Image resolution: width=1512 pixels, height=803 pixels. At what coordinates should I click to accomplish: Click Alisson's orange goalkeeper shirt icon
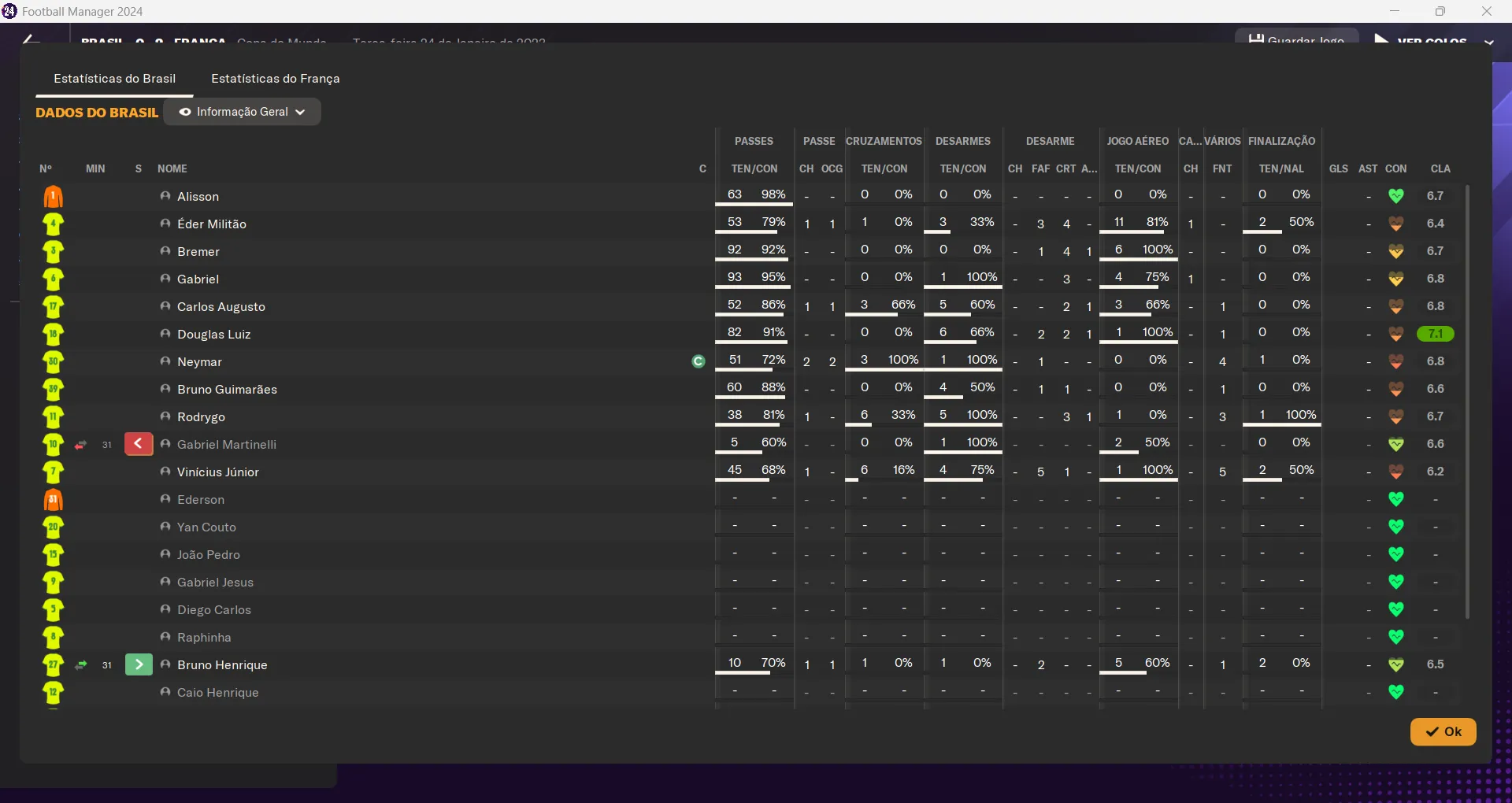[x=53, y=197]
